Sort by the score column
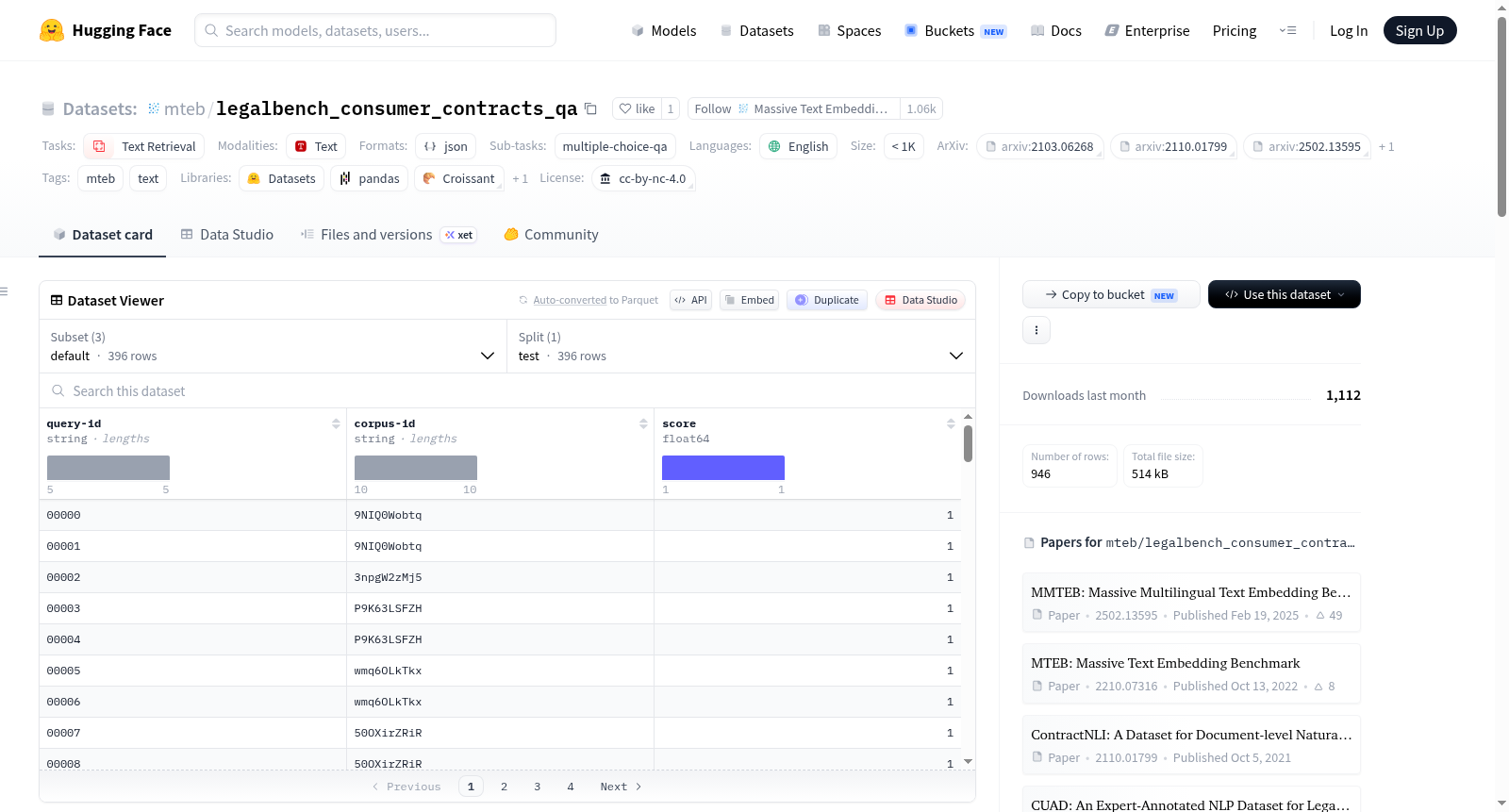The image size is (1509, 812). click(951, 423)
